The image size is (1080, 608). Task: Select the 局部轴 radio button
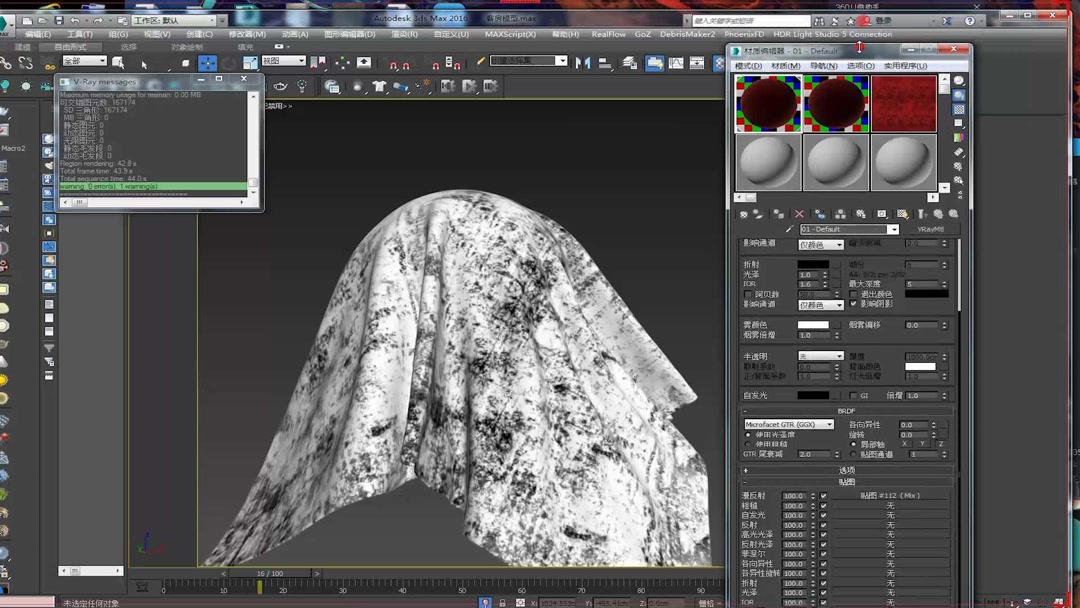(x=853, y=444)
